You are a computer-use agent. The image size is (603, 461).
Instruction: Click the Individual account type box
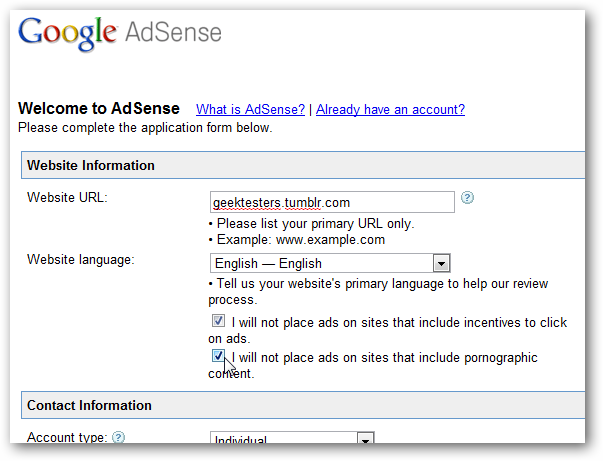(x=292, y=438)
